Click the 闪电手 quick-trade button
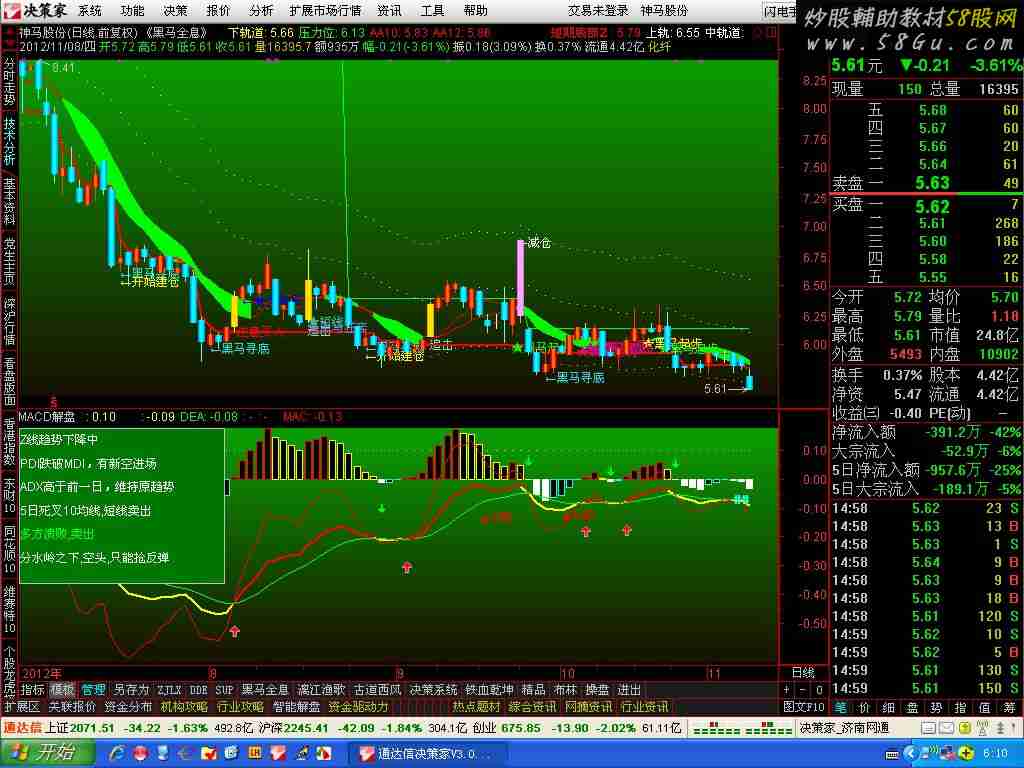 [780, 11]
